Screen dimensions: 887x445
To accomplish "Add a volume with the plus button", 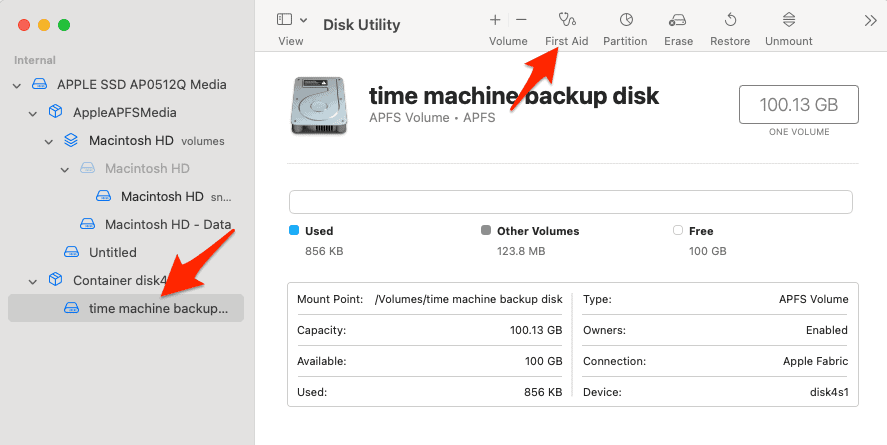I will pyautogui.click(x=495, y=20).
